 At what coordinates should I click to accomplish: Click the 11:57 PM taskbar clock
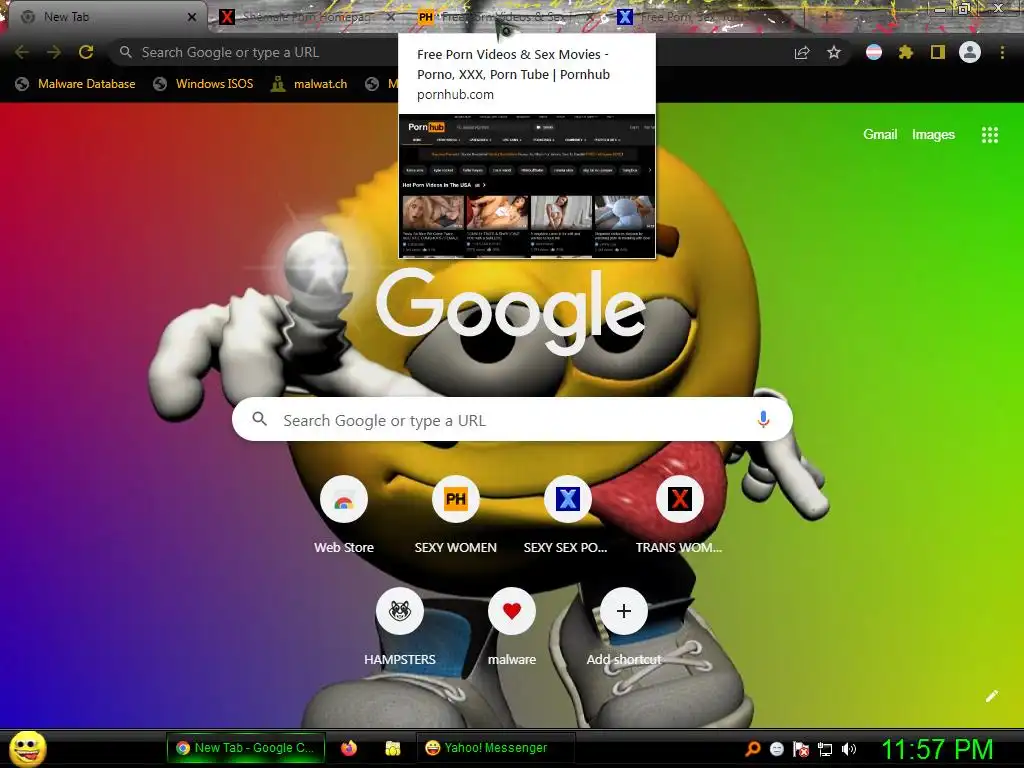(x=937, y=749)
